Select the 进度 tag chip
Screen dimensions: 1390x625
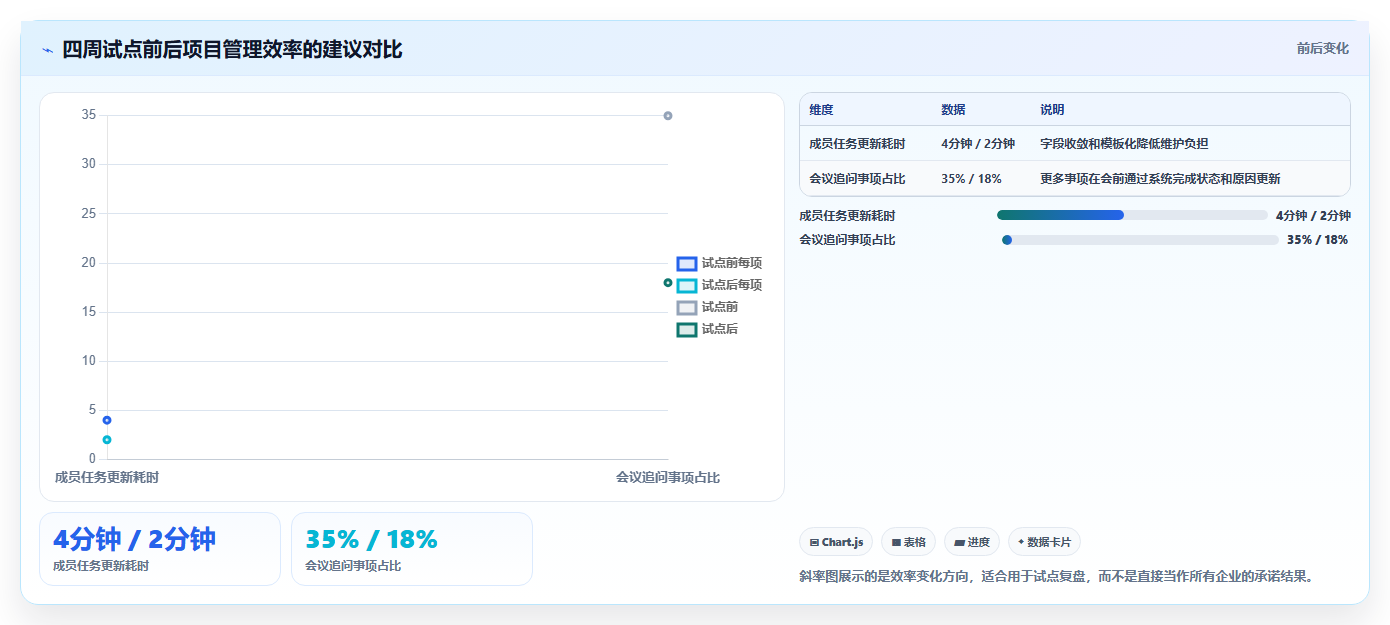pyautogui.click(x=972, y=542)
